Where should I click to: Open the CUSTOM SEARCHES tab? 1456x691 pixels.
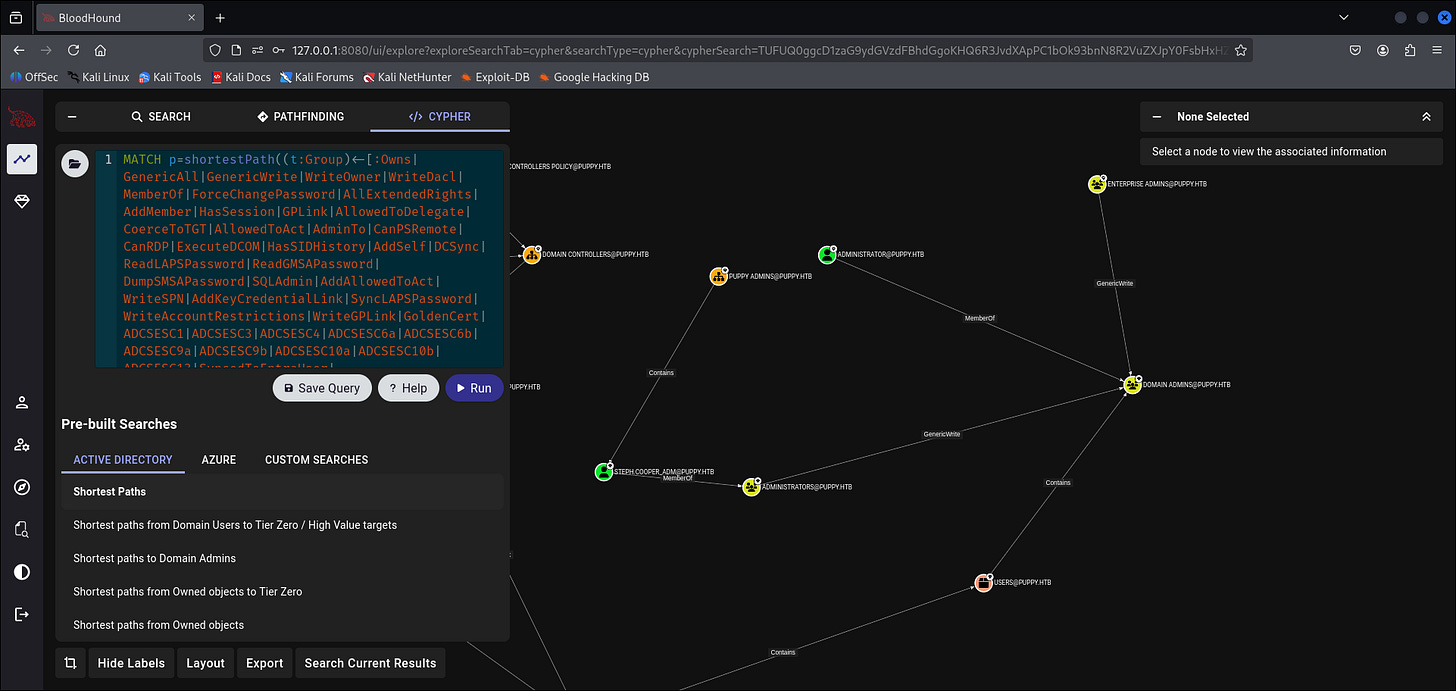click(317, 460)
